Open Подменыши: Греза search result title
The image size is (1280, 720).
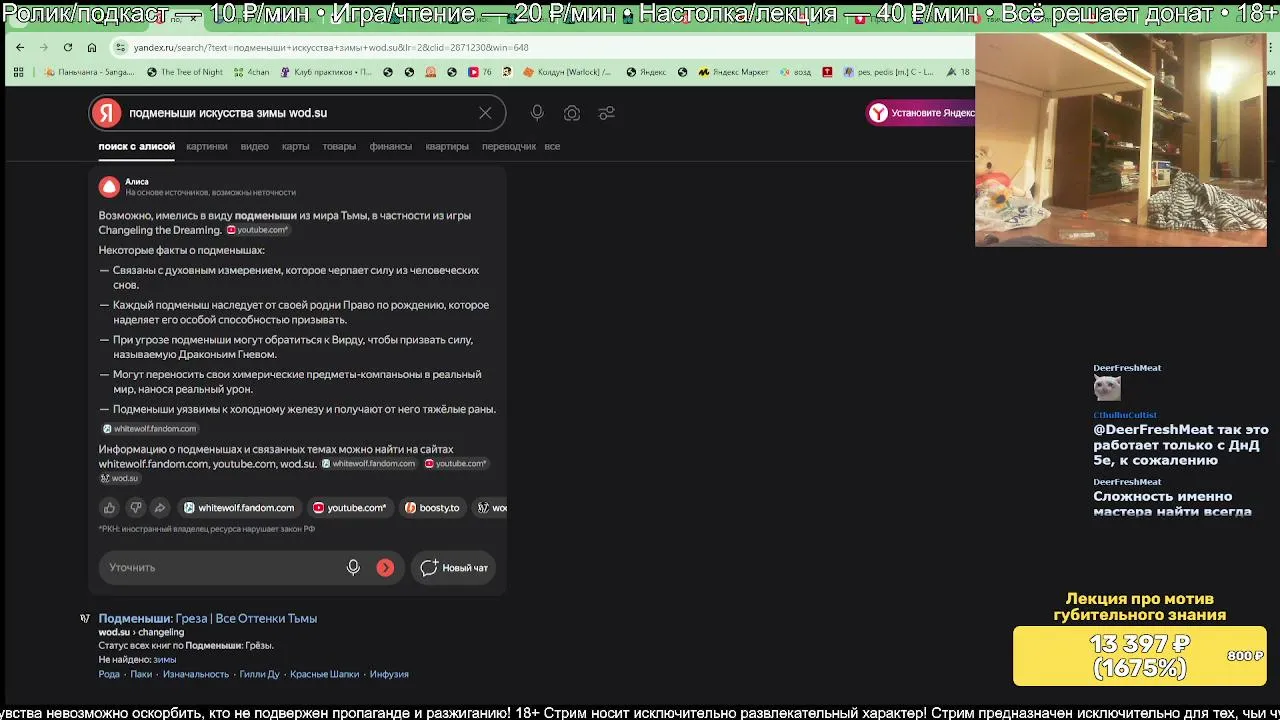pos(207,618)
